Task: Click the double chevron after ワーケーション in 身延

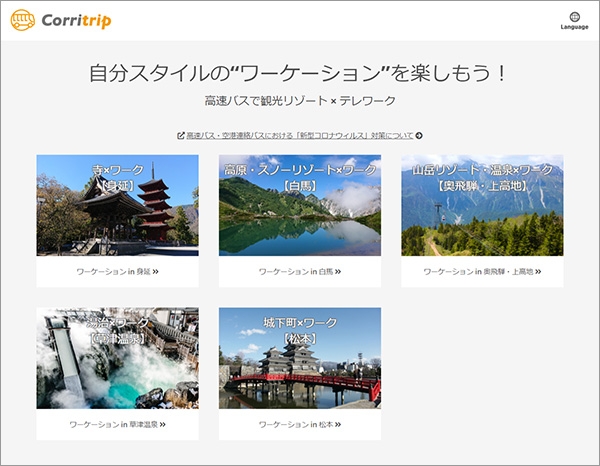Action: pos(156,271)
